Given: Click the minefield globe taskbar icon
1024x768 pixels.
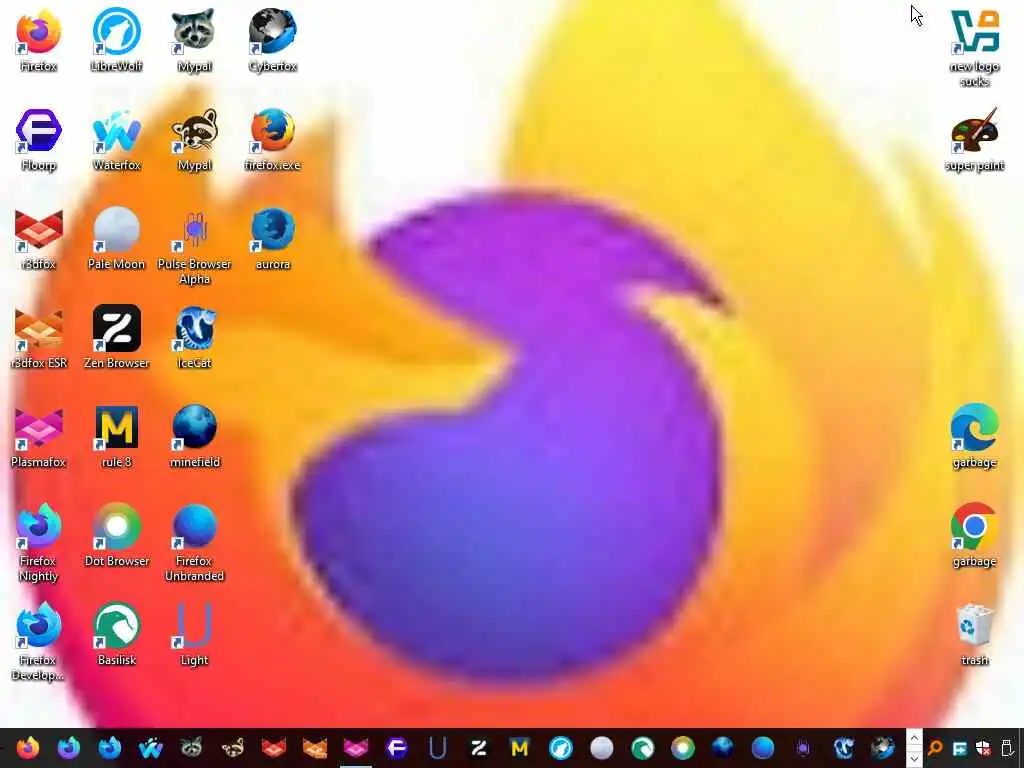Looking at the screenshot, I should coord(722,748).
